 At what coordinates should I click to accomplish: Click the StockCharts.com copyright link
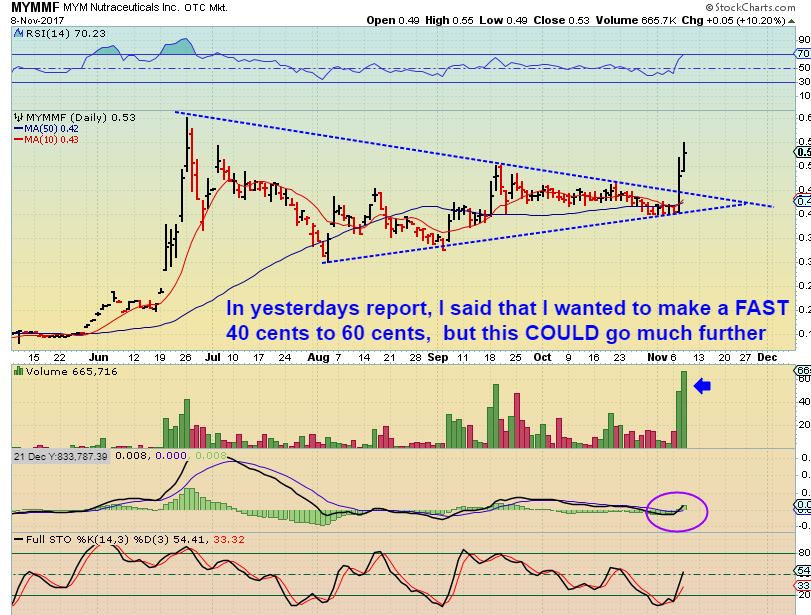750,7
